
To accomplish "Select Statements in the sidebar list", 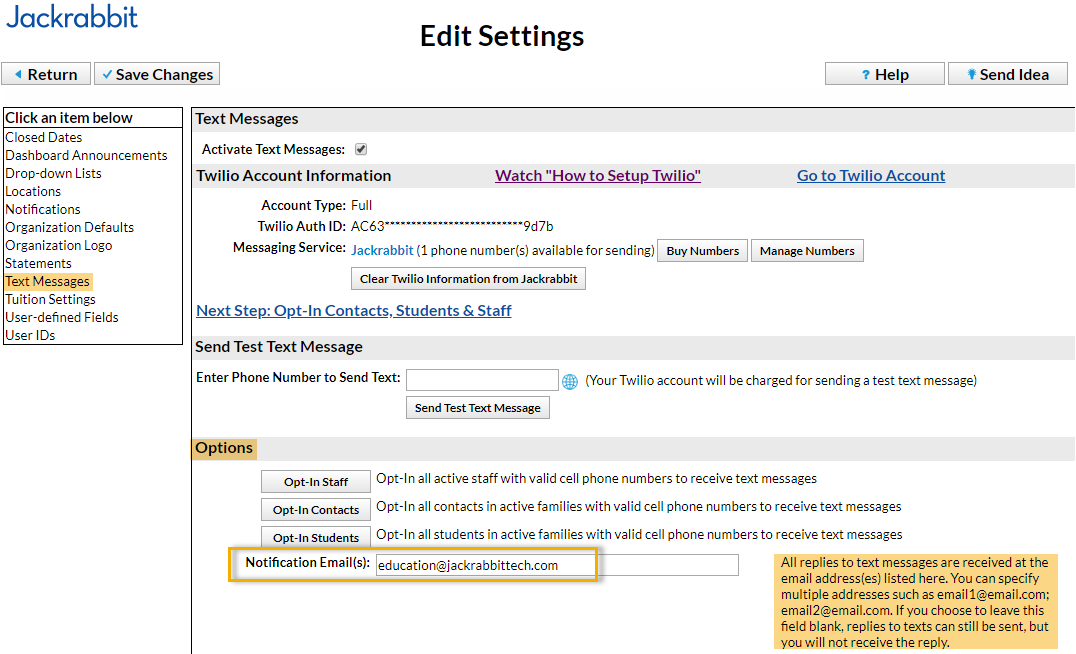I will [x=38, y=264].
